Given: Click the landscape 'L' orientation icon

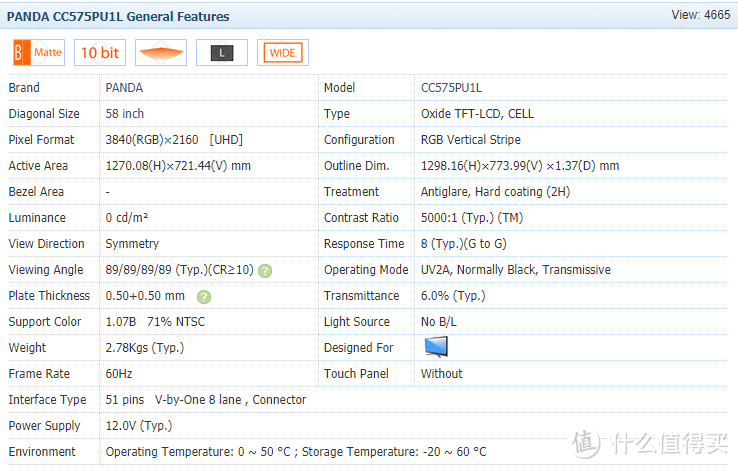Looking at the screenshot, I should (222, 52).
